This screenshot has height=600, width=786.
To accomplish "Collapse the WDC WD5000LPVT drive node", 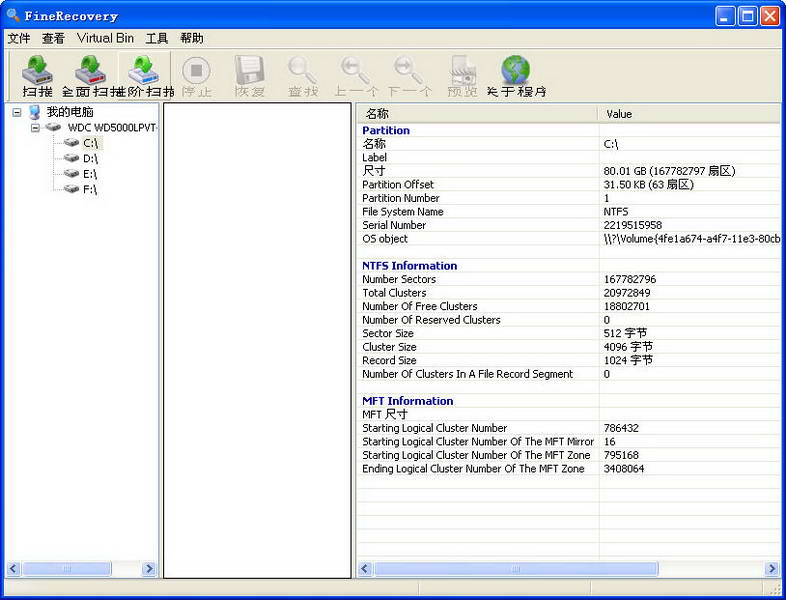I will pyautogui.click(x=35, y=128).
